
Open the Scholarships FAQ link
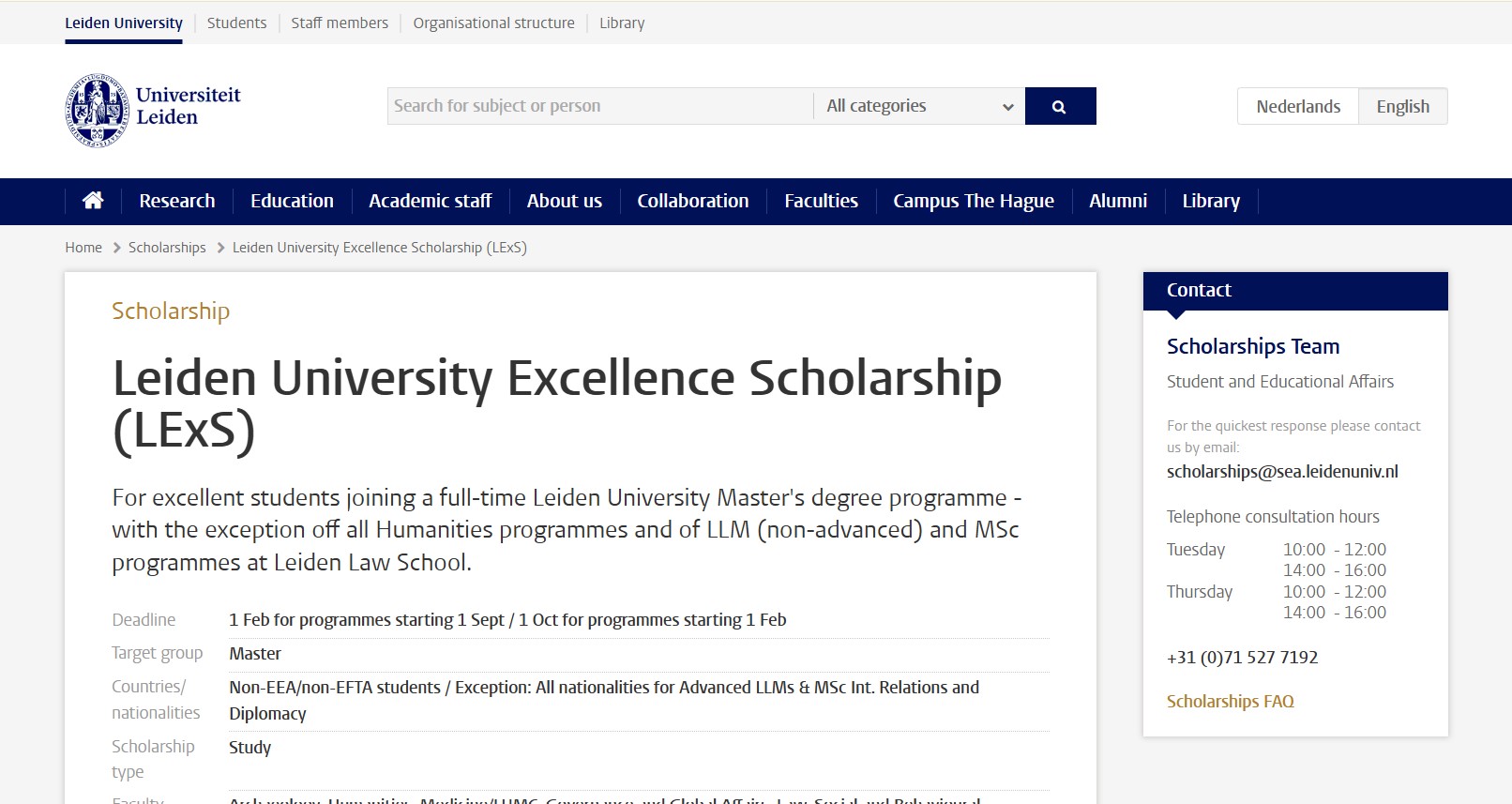tap(1231, 702)
